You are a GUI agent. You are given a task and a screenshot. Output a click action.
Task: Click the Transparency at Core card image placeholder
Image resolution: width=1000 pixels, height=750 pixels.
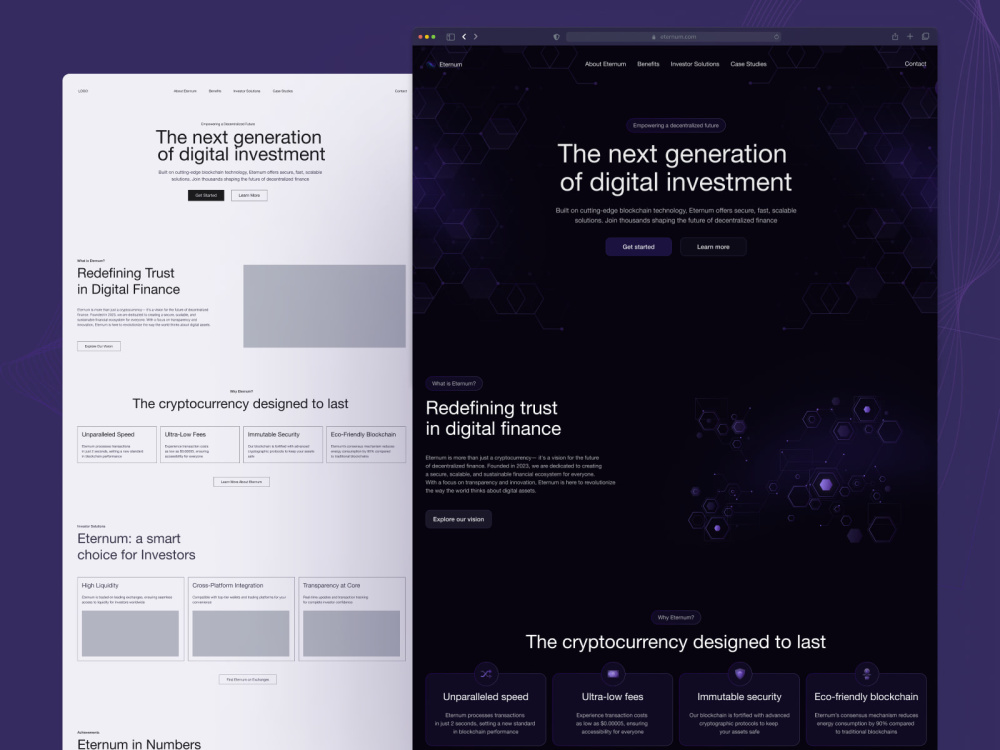click(x=351, y=633)
